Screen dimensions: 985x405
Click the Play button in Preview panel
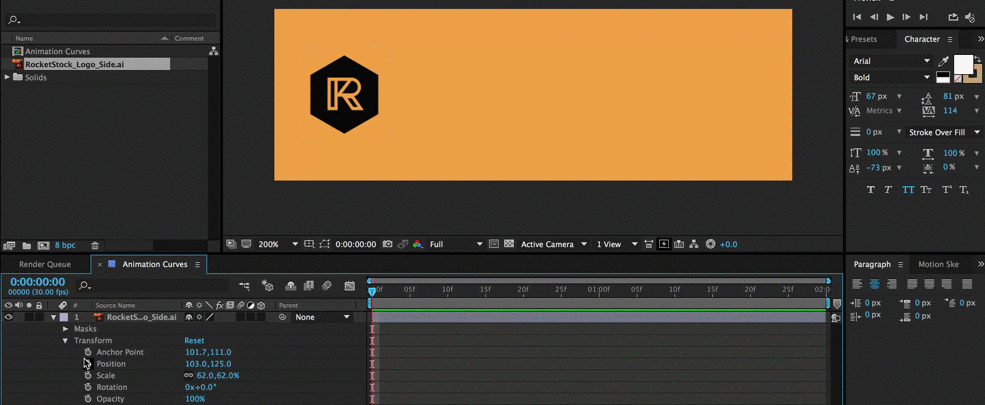tap(890, 18)
